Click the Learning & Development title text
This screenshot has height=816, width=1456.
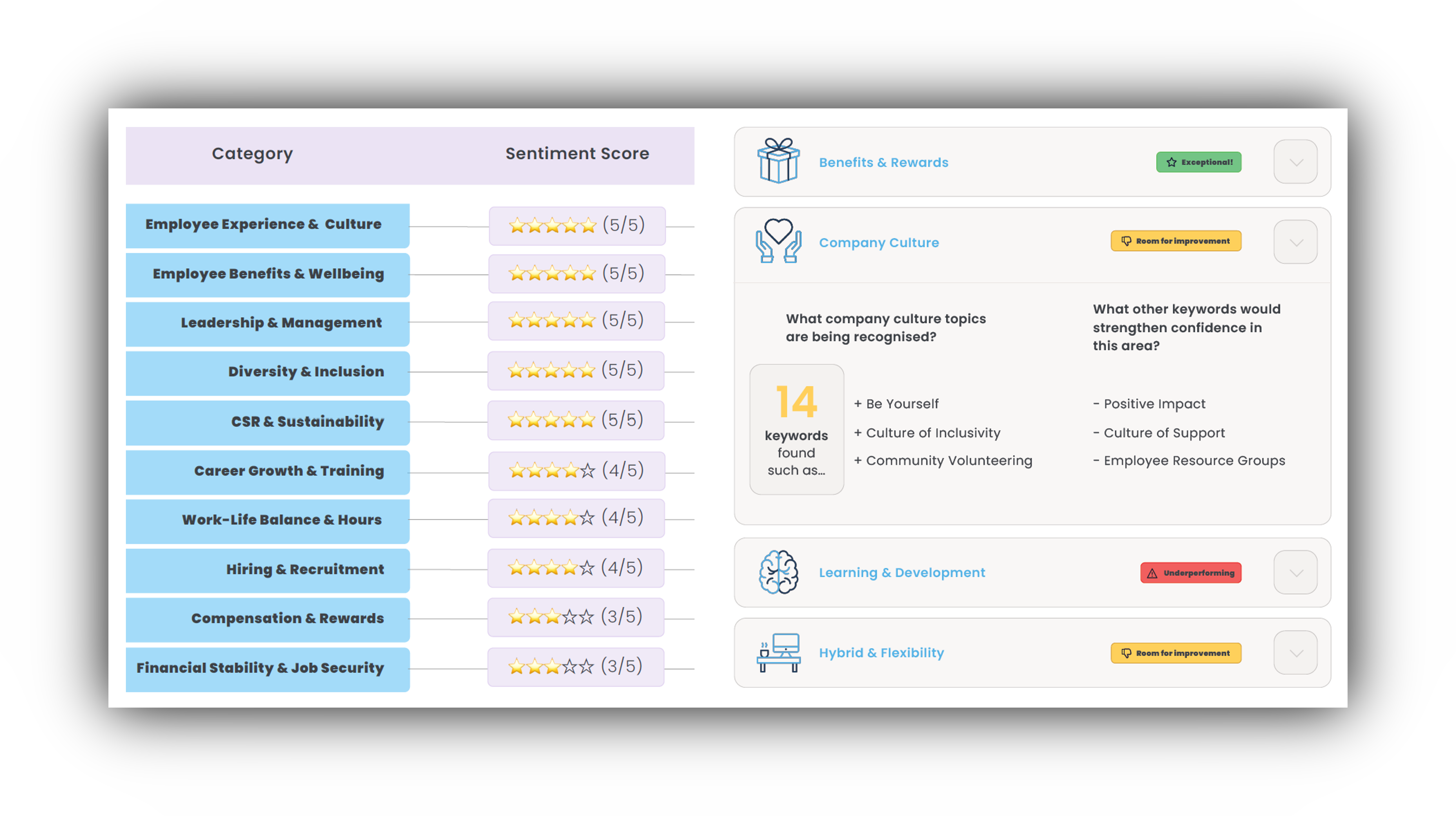click(902, 572)
